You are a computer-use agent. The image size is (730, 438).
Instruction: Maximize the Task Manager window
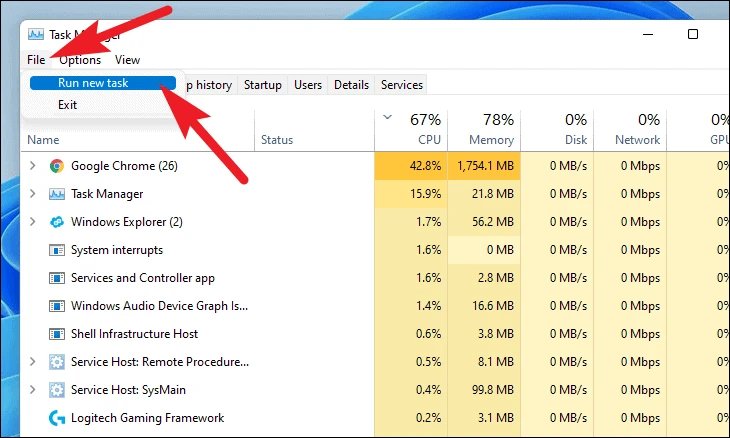(693, 34)
